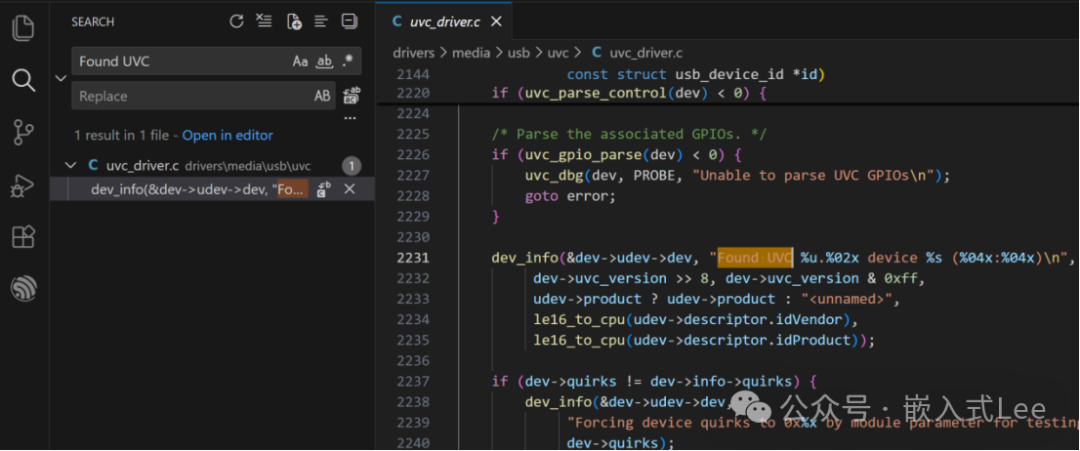Toggle search details ellipsis

point(350,117)
